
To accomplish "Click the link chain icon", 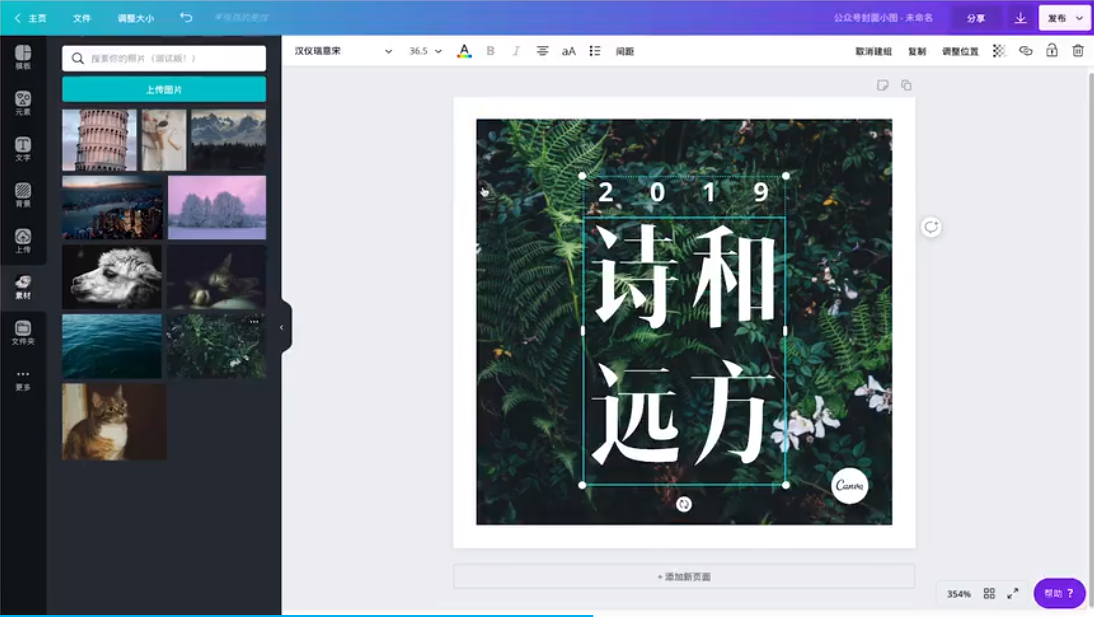I will pyautogui.click(x=1026, y=51).
